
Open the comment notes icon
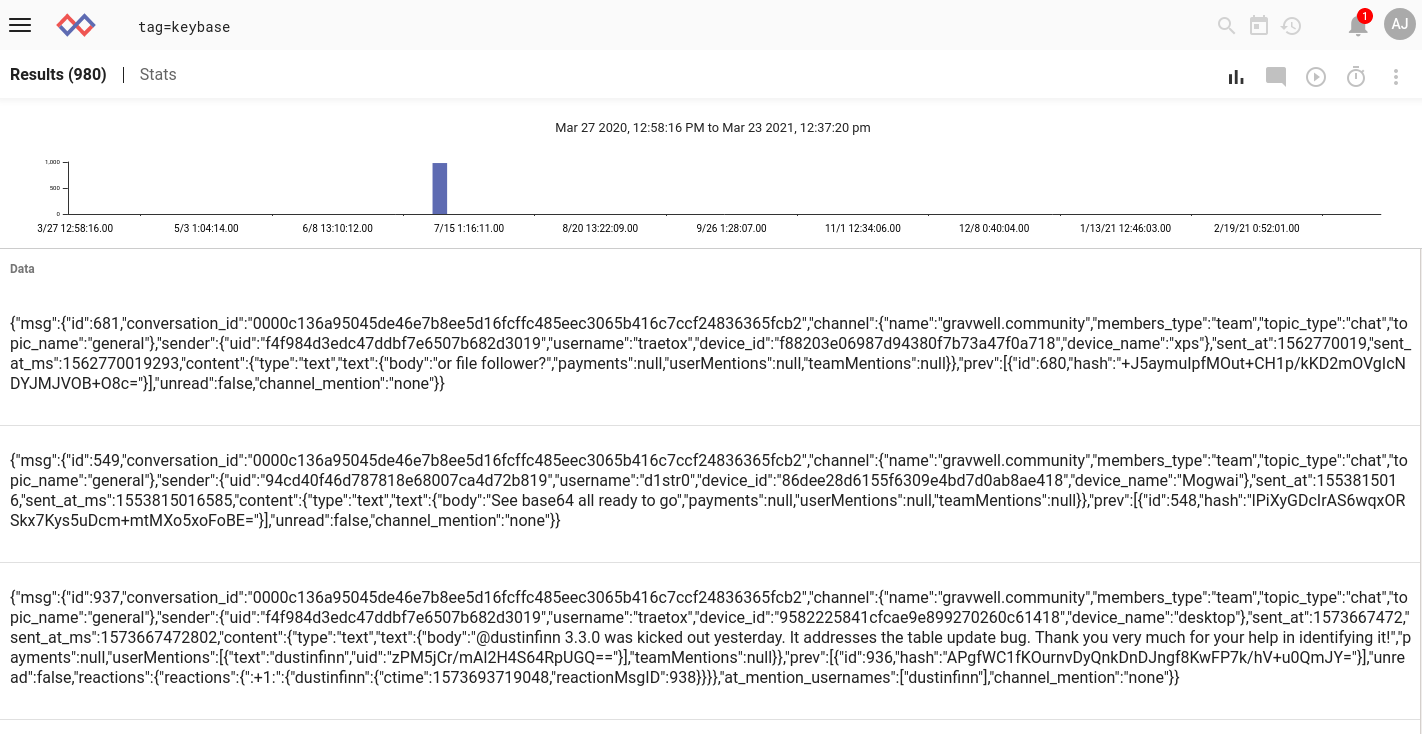(1276, 77)
